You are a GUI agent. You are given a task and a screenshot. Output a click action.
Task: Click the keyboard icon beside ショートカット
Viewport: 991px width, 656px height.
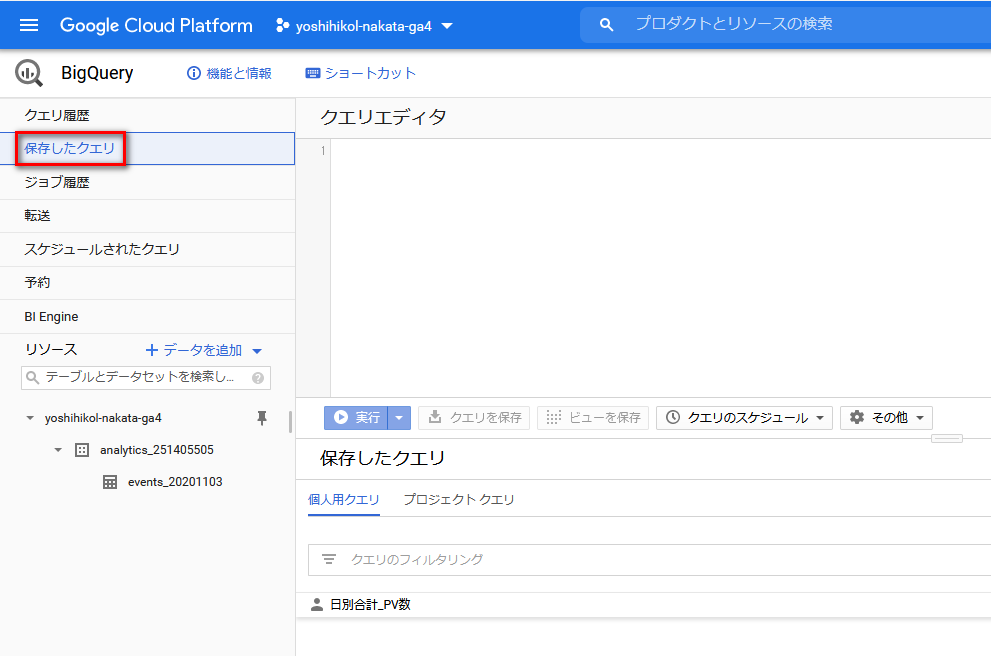coord(312,73)
